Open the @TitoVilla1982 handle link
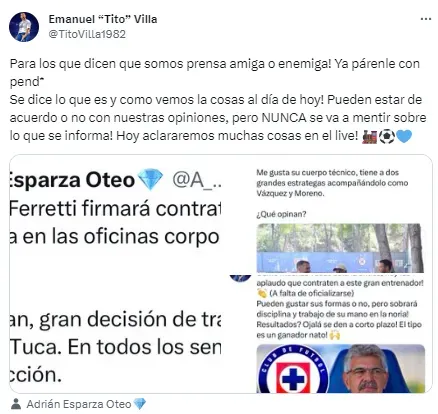 point(87,34)
